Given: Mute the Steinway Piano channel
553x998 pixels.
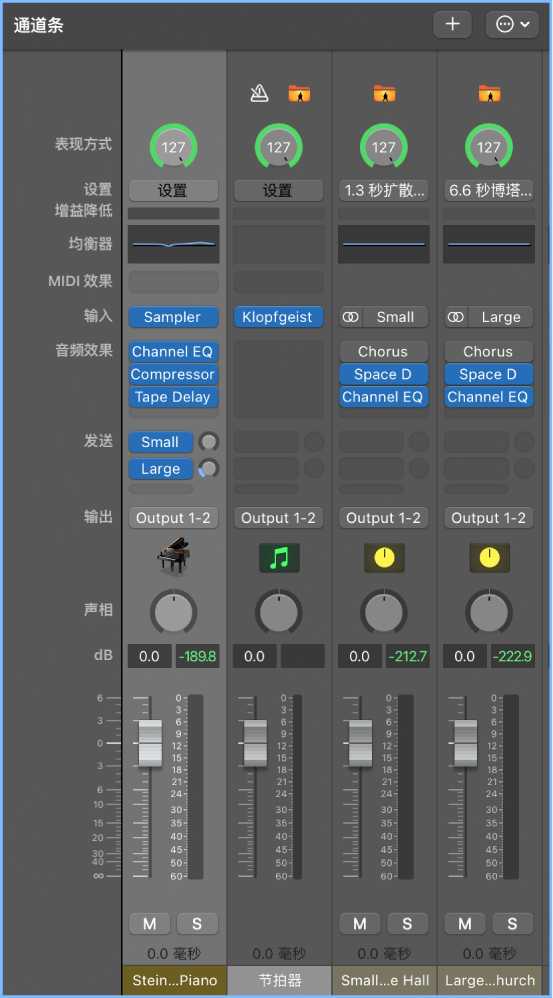Looking at the screenshot, I should click(150, 924).
